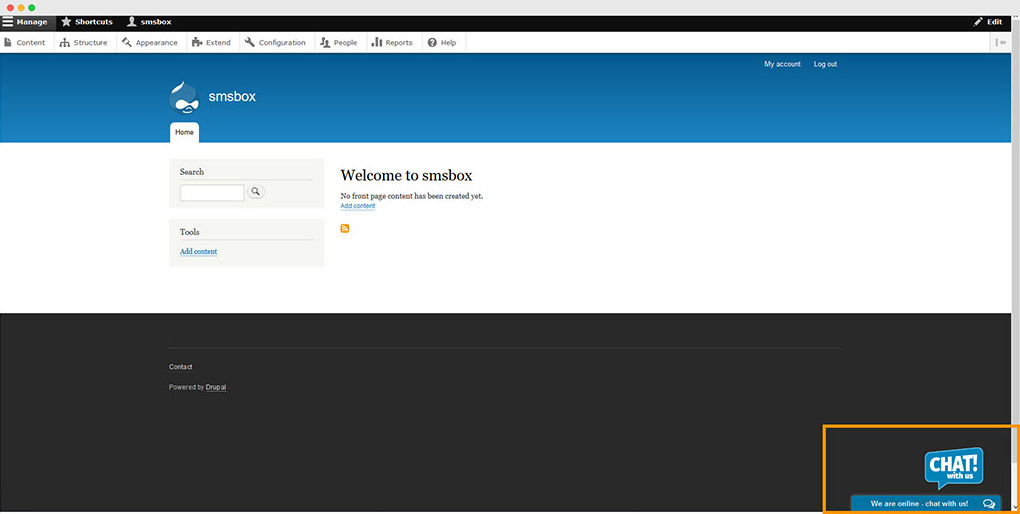Open the Shortcuts star menu

(87, 22)
